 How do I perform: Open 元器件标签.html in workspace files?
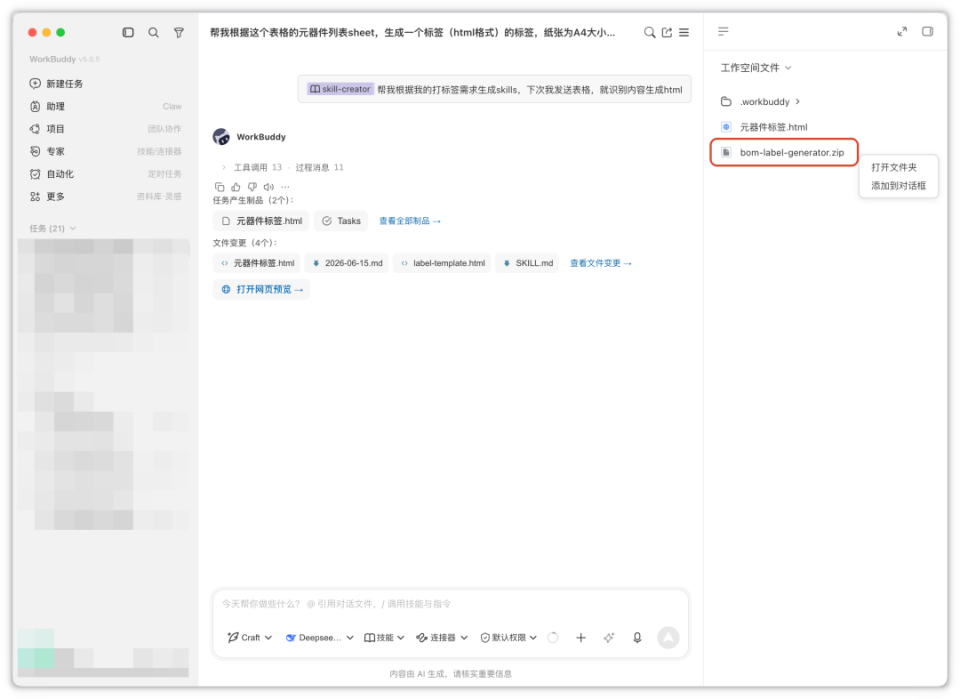pyautogui.click(x=765, y=127)
